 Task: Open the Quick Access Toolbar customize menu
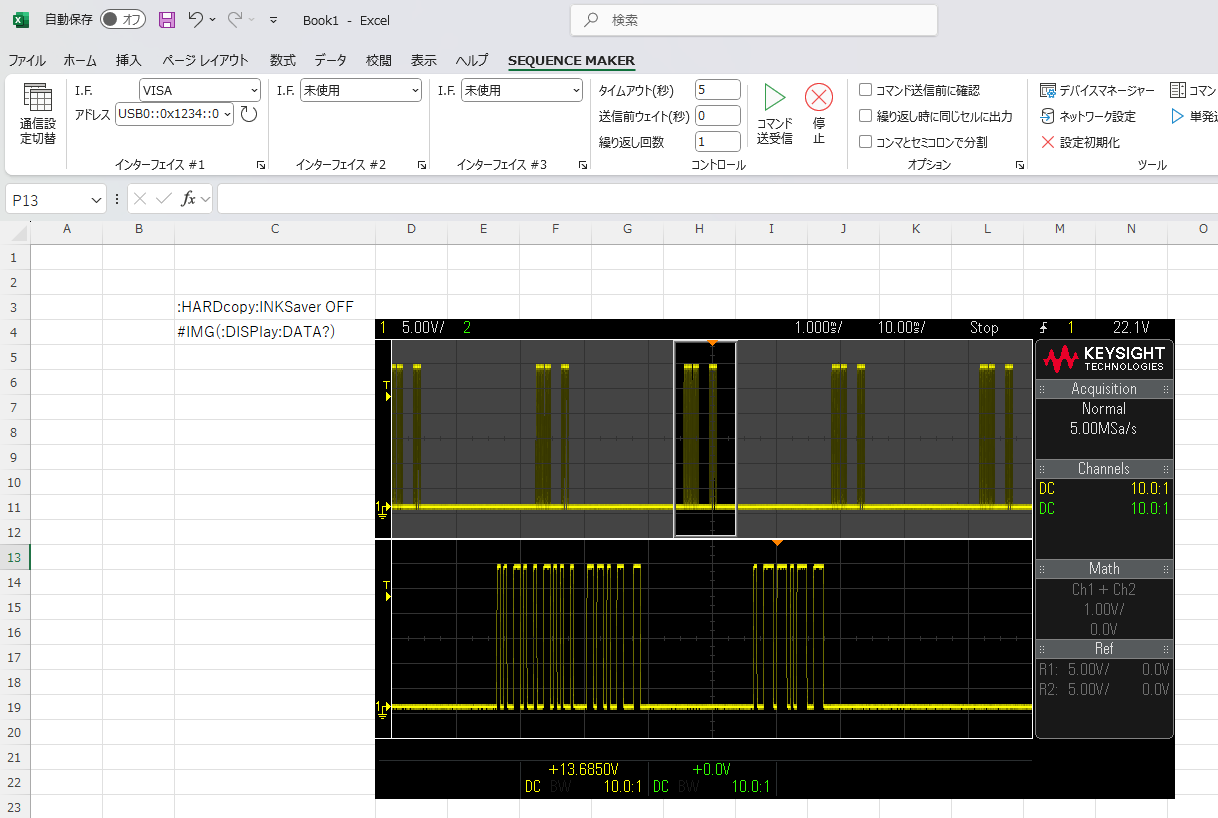pyautogui.click(x=273, y=20)
